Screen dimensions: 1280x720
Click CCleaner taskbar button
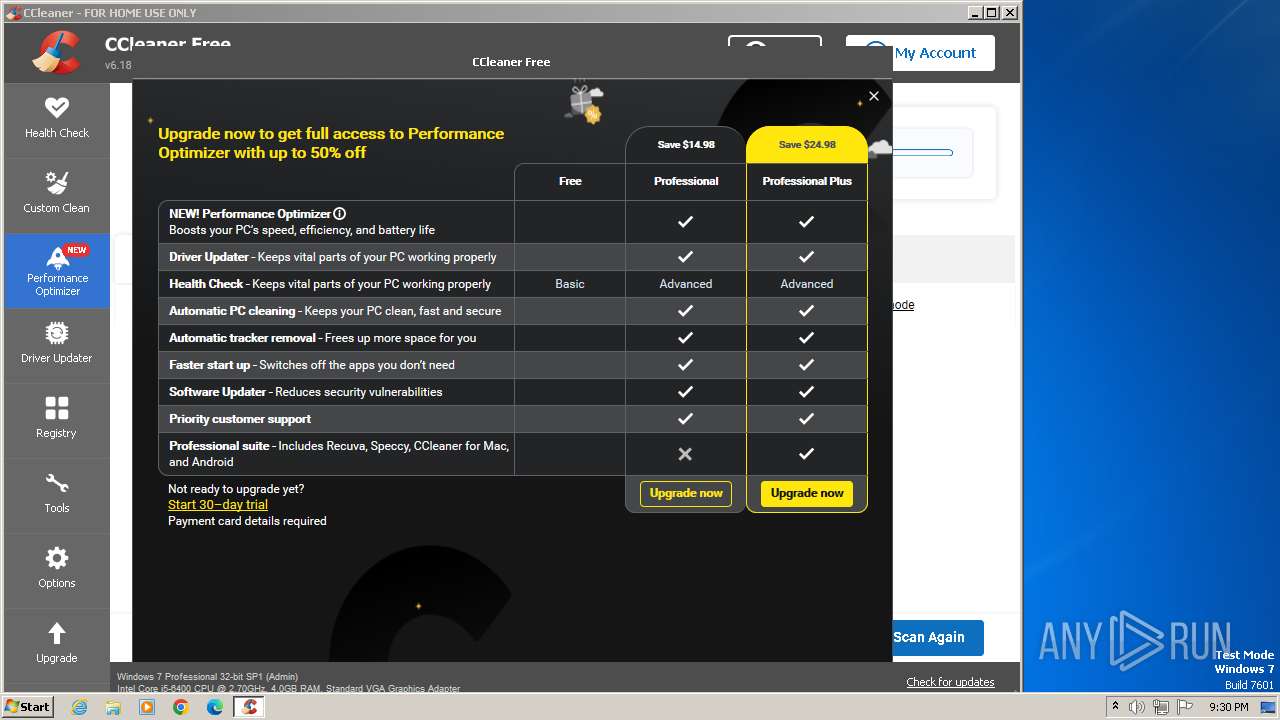pos(249,707)
